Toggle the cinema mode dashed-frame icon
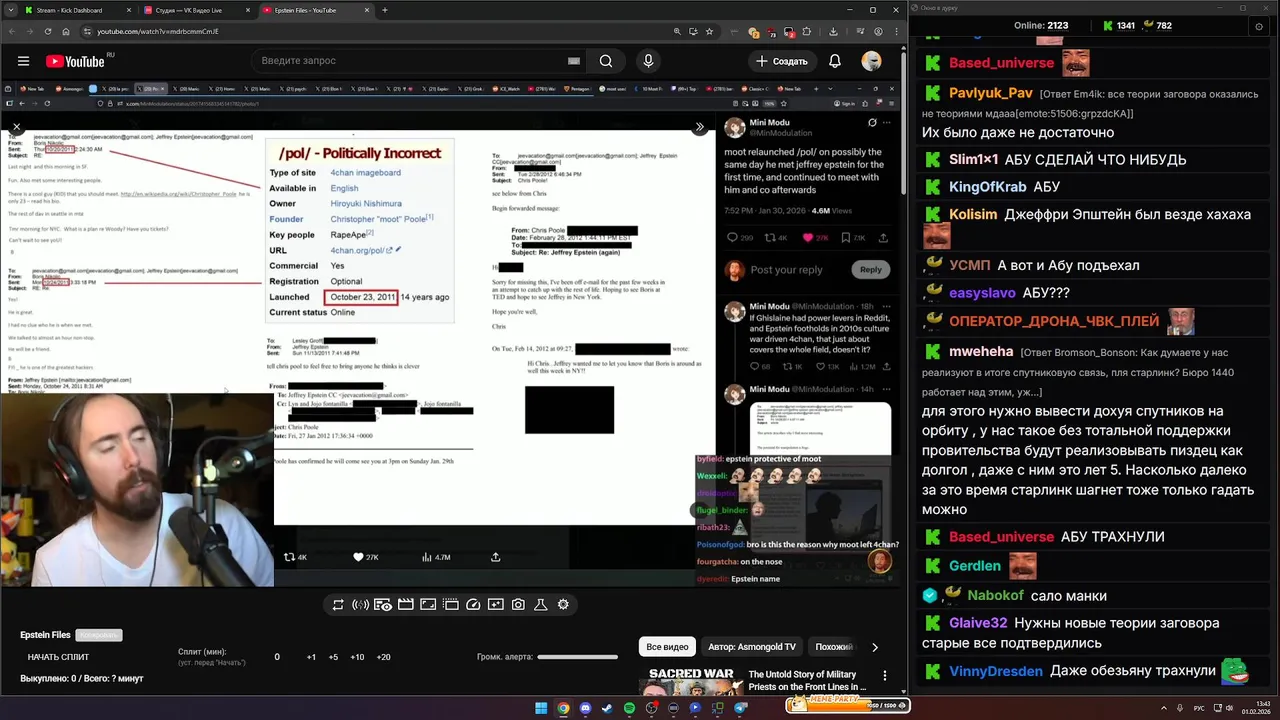This screenshot has height=720, width=1280. click(x=451, y=605)
